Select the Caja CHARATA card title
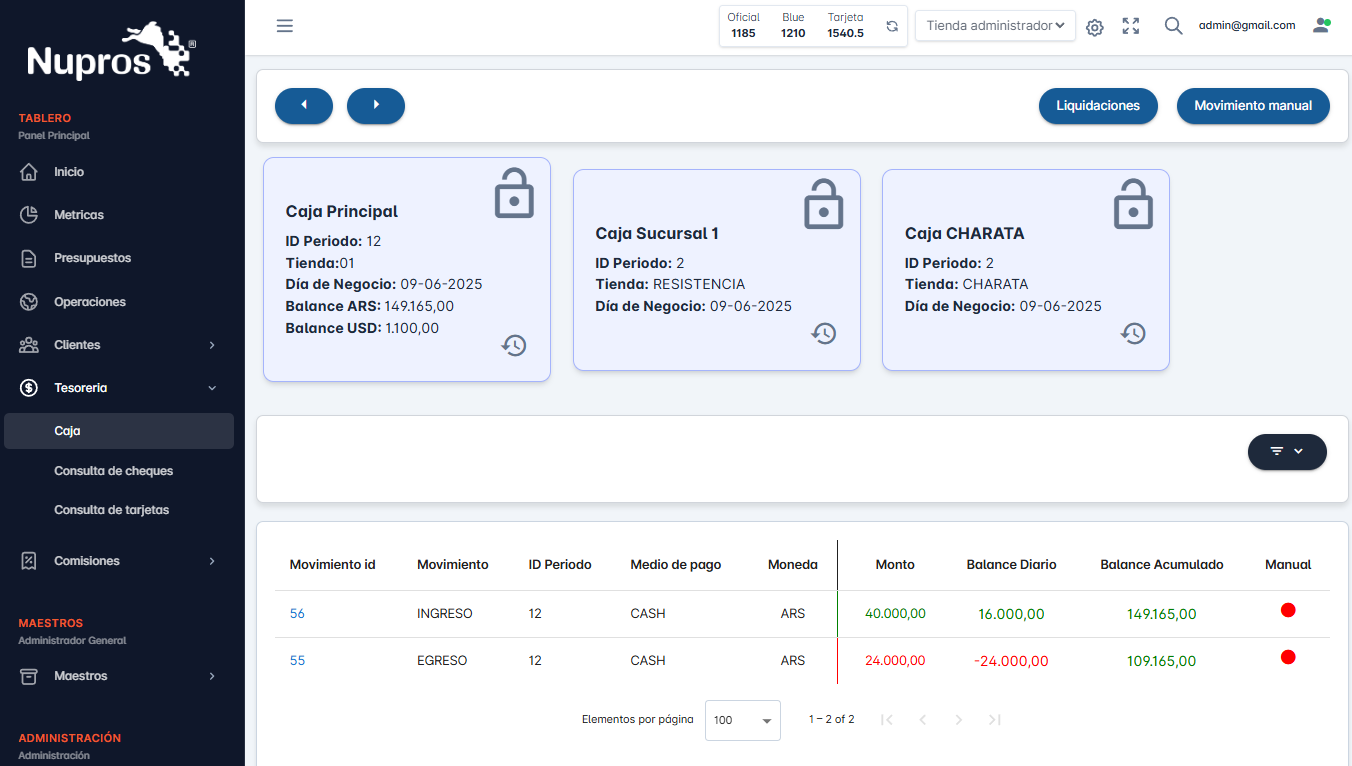The image size is (1352, 766). click(965, 234)
